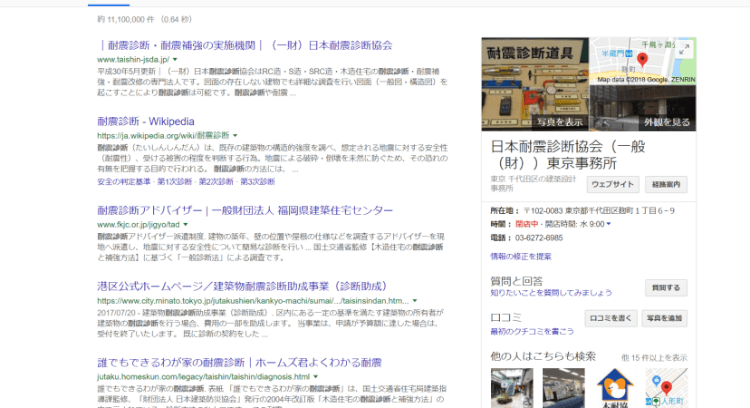The width and height of the screenshot is (750, 408).
Task: Open the 第2次診断 sitelink
Action: pos(216,181)
